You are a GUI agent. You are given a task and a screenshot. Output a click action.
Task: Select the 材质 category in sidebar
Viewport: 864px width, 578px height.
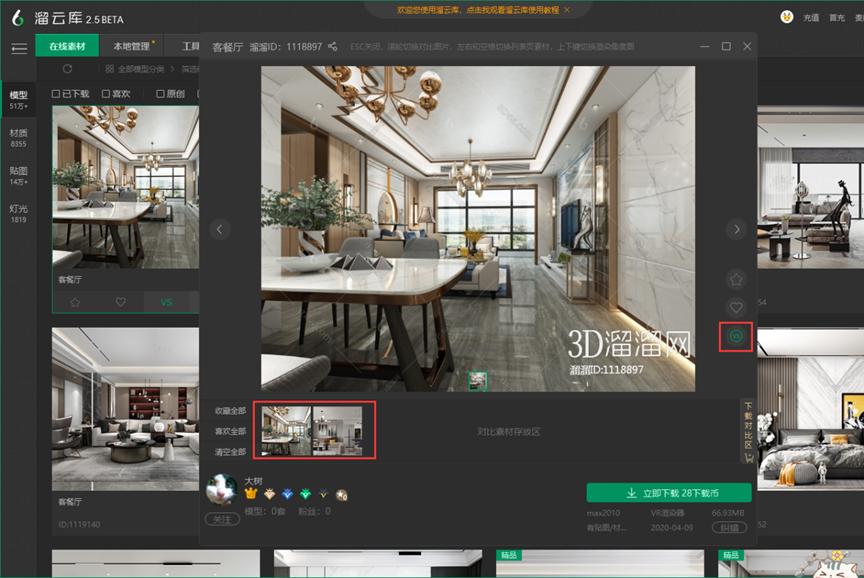coord(18,137)
